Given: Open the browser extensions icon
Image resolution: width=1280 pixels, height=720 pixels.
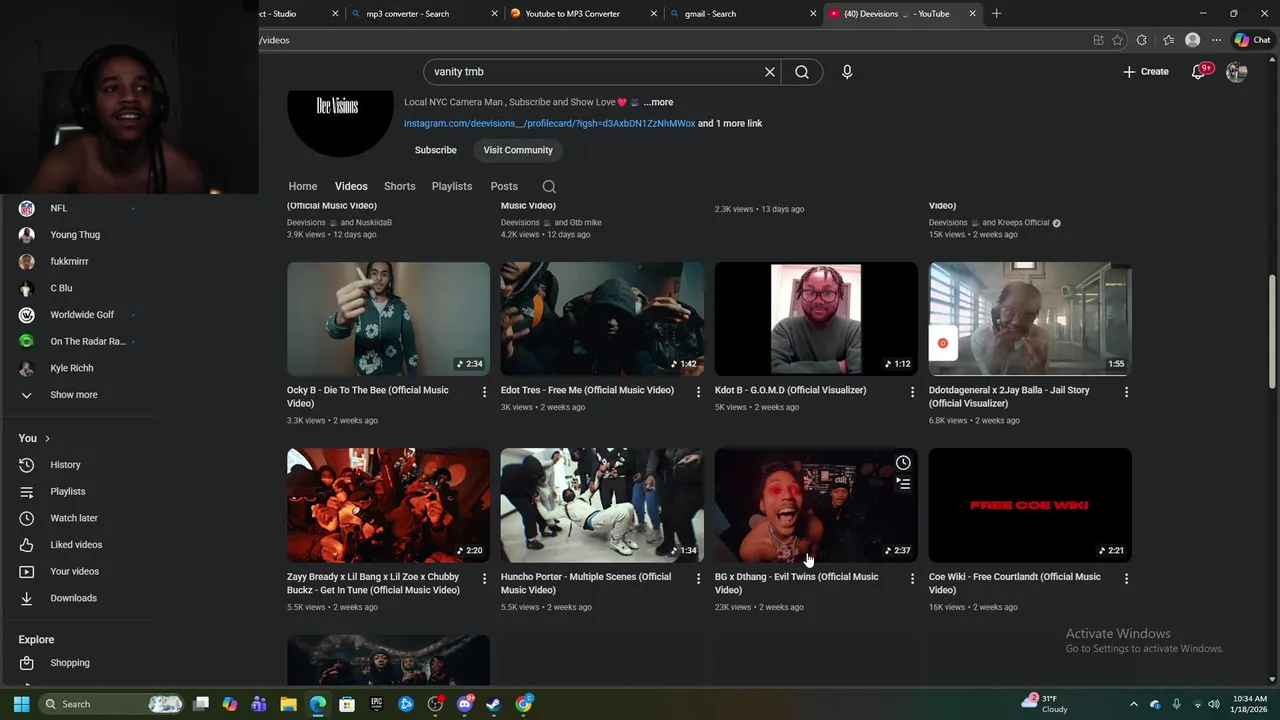Looking at the screenshot, I should [1142, 40].
